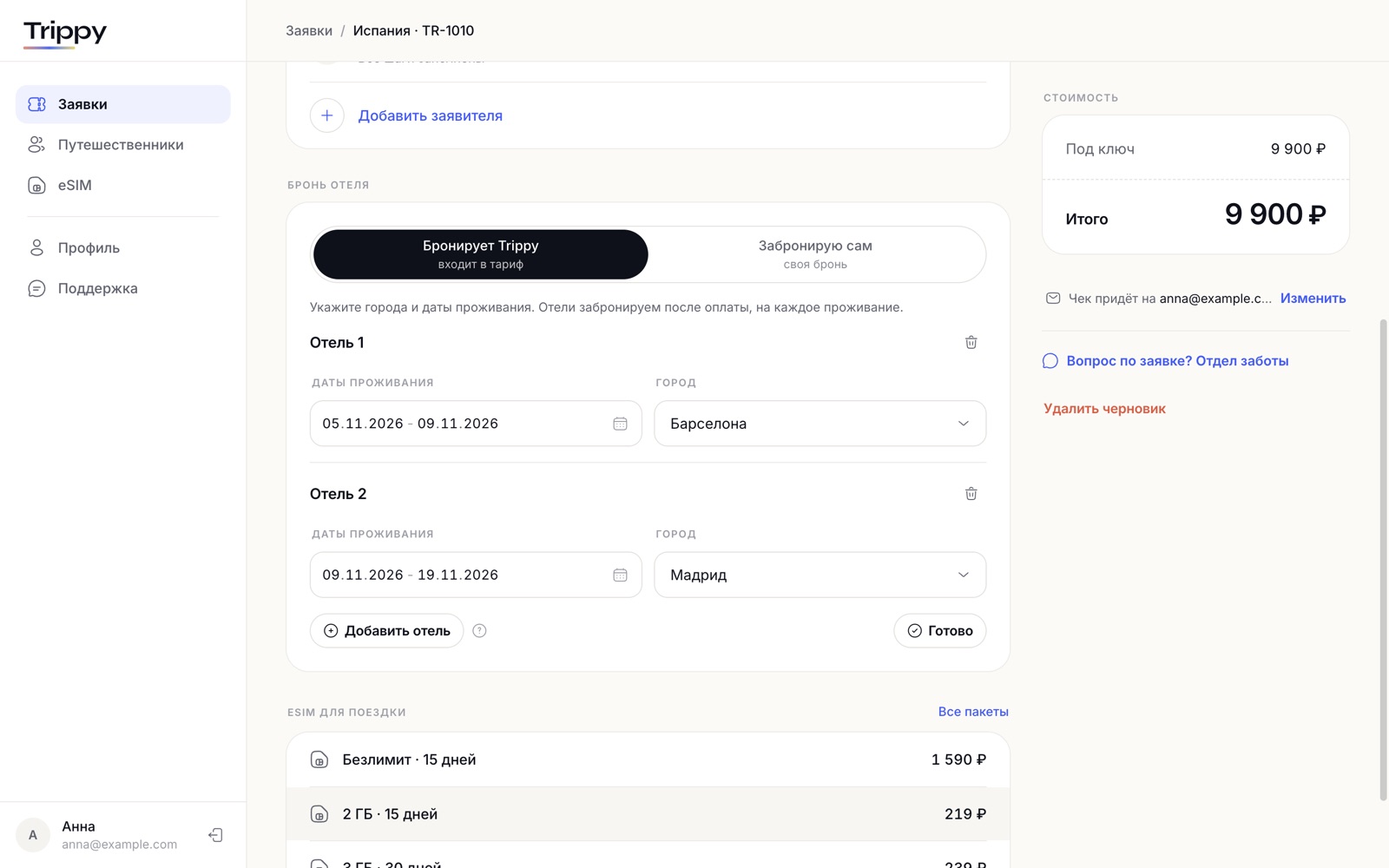The width and height of the screenshot is (1389, 868).
Task: Click the Изменить link for receipt email
Action: (1313, 299)
